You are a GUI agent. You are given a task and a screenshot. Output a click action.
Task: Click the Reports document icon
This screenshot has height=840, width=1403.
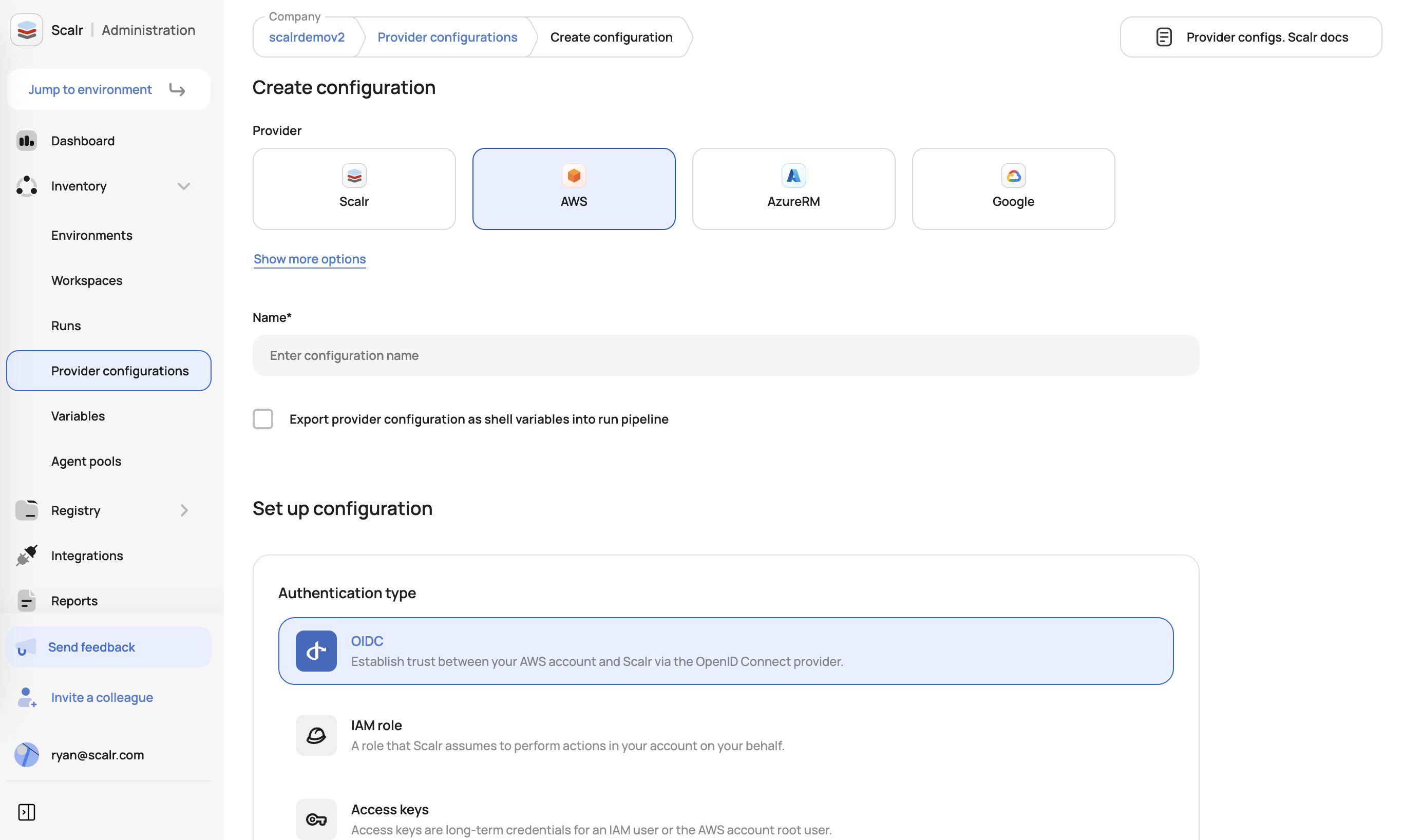point(27,601)
